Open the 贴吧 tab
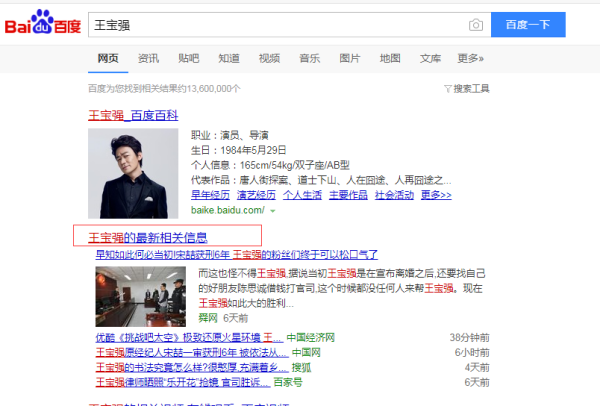 pyautogui.click(x=189, y=59)
